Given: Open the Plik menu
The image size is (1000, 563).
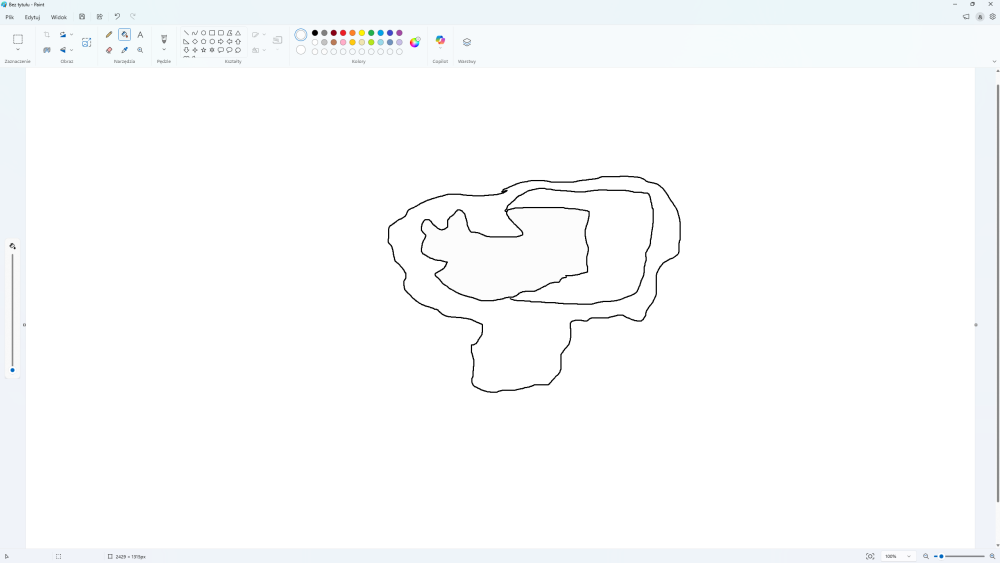Looking at the screenshot, I should click(10, 17).
